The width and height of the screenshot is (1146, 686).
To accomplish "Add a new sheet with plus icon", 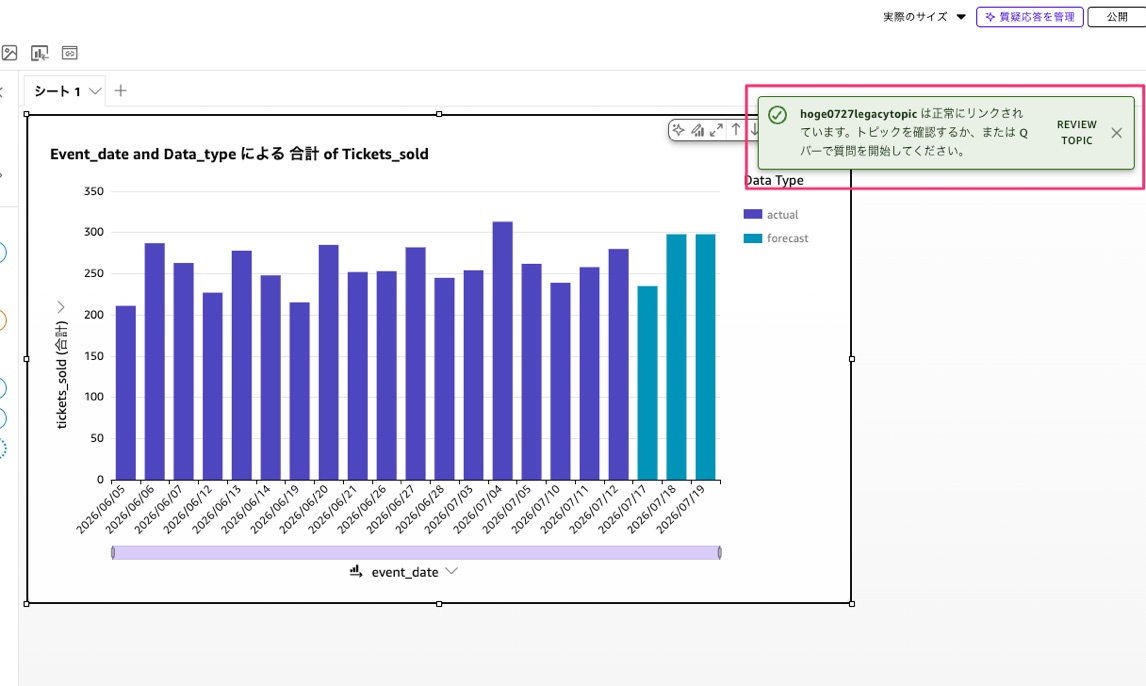I will coord(121,91).
